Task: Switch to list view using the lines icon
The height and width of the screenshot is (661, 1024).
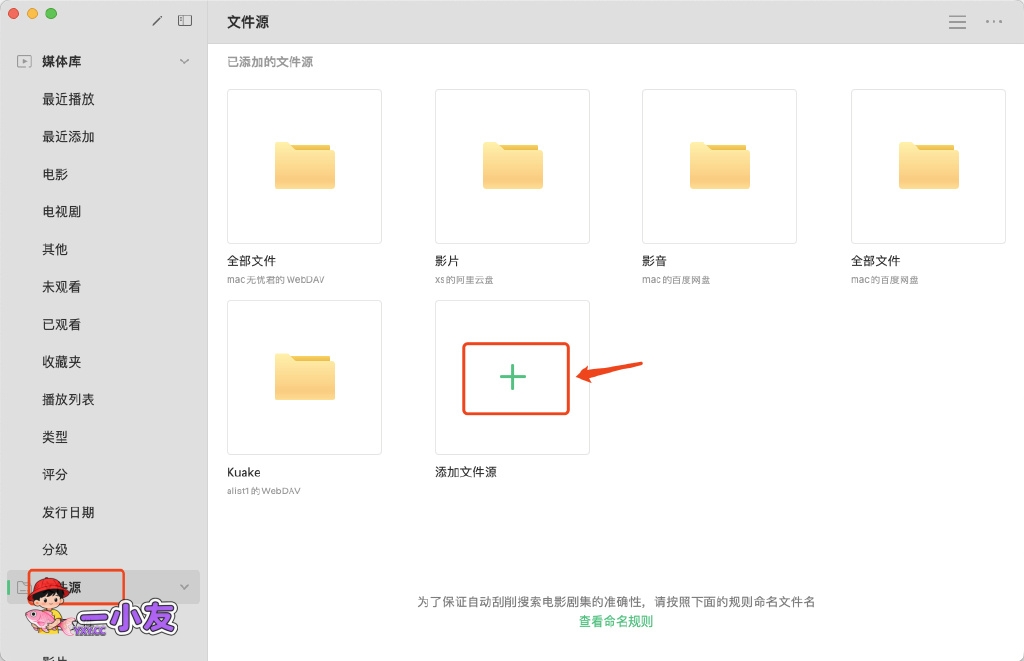Action: (x=957, y=22)
